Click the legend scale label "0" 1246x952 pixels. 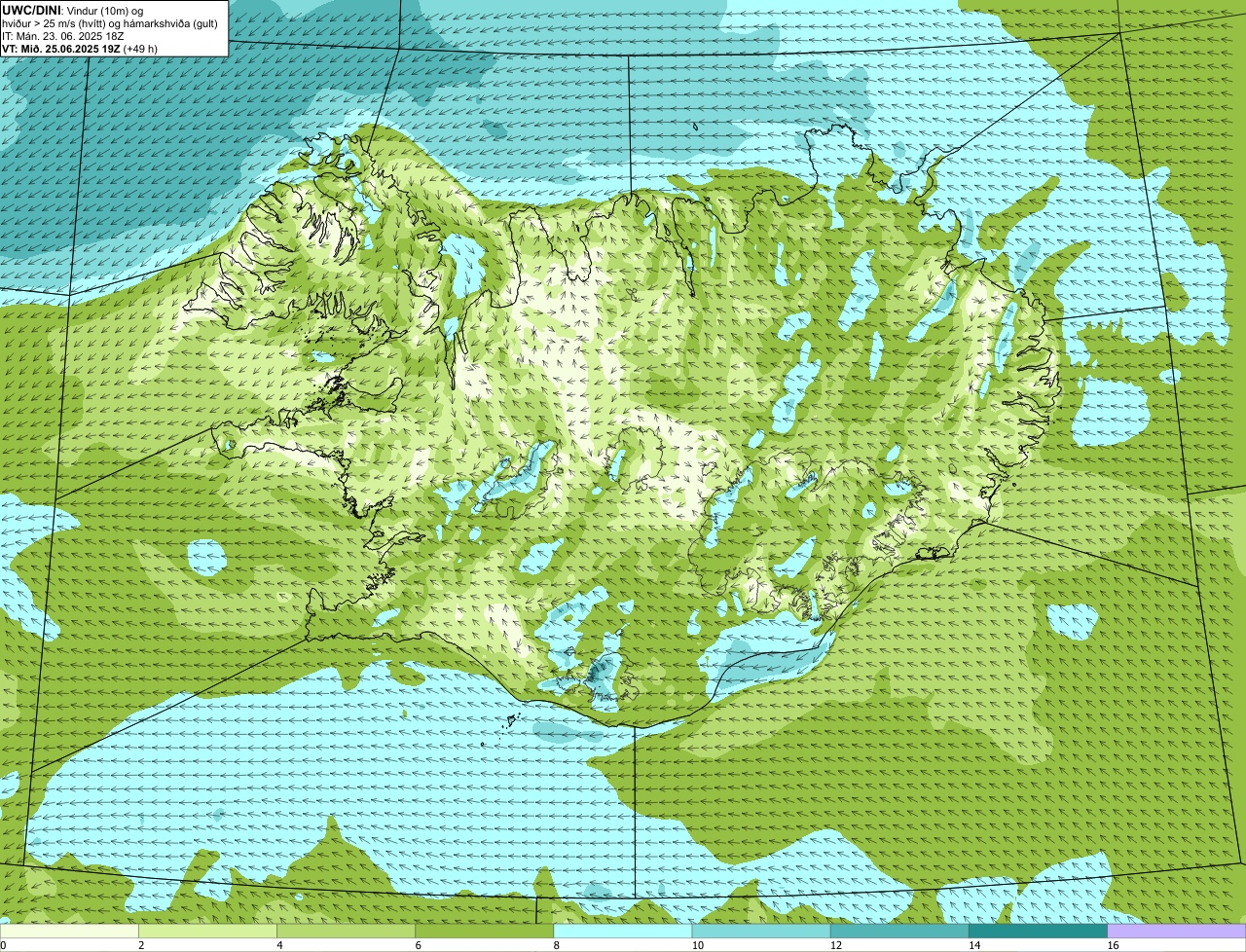(4, 945)
